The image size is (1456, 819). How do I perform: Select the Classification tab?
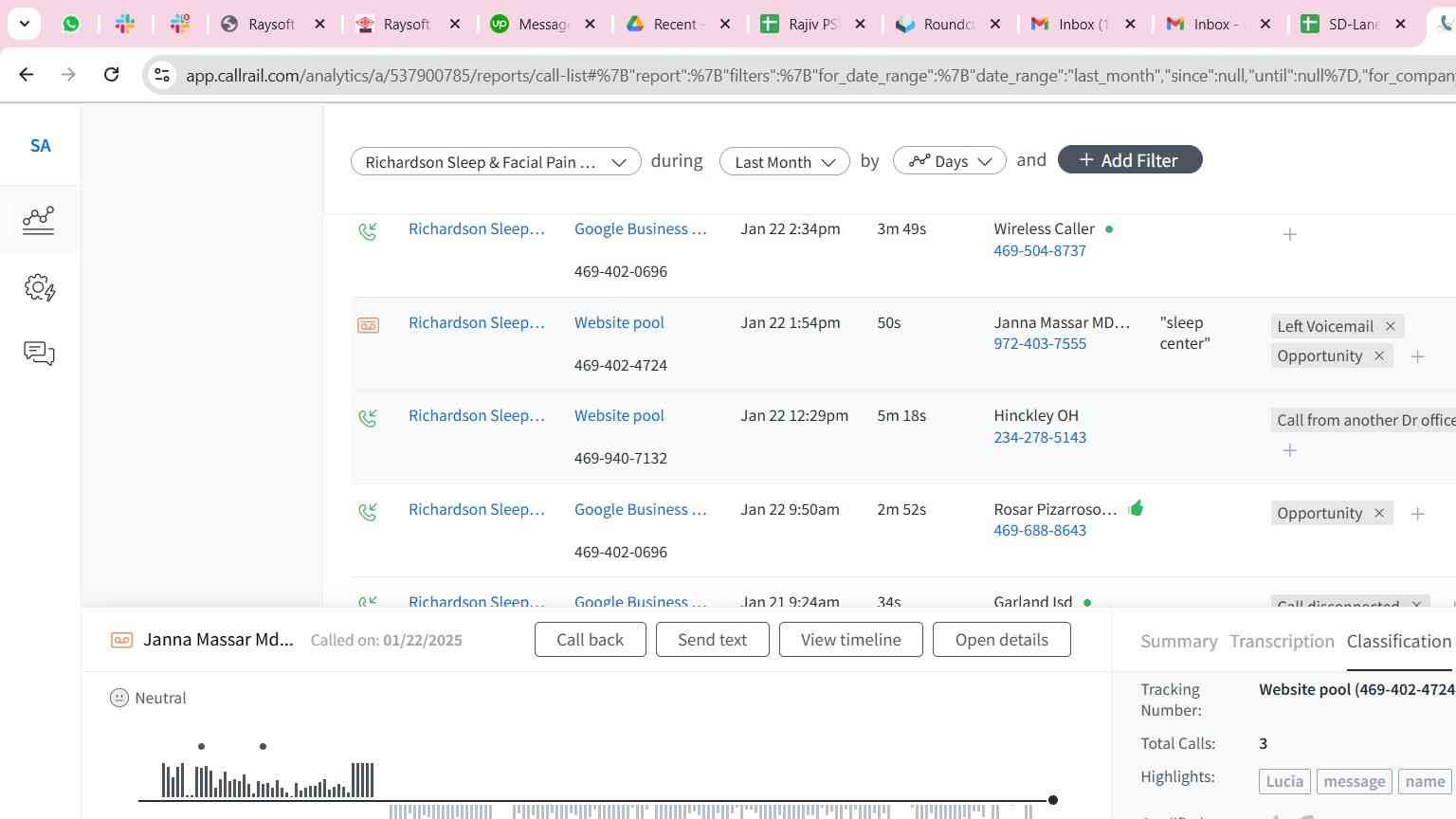tap(1398, 641)
